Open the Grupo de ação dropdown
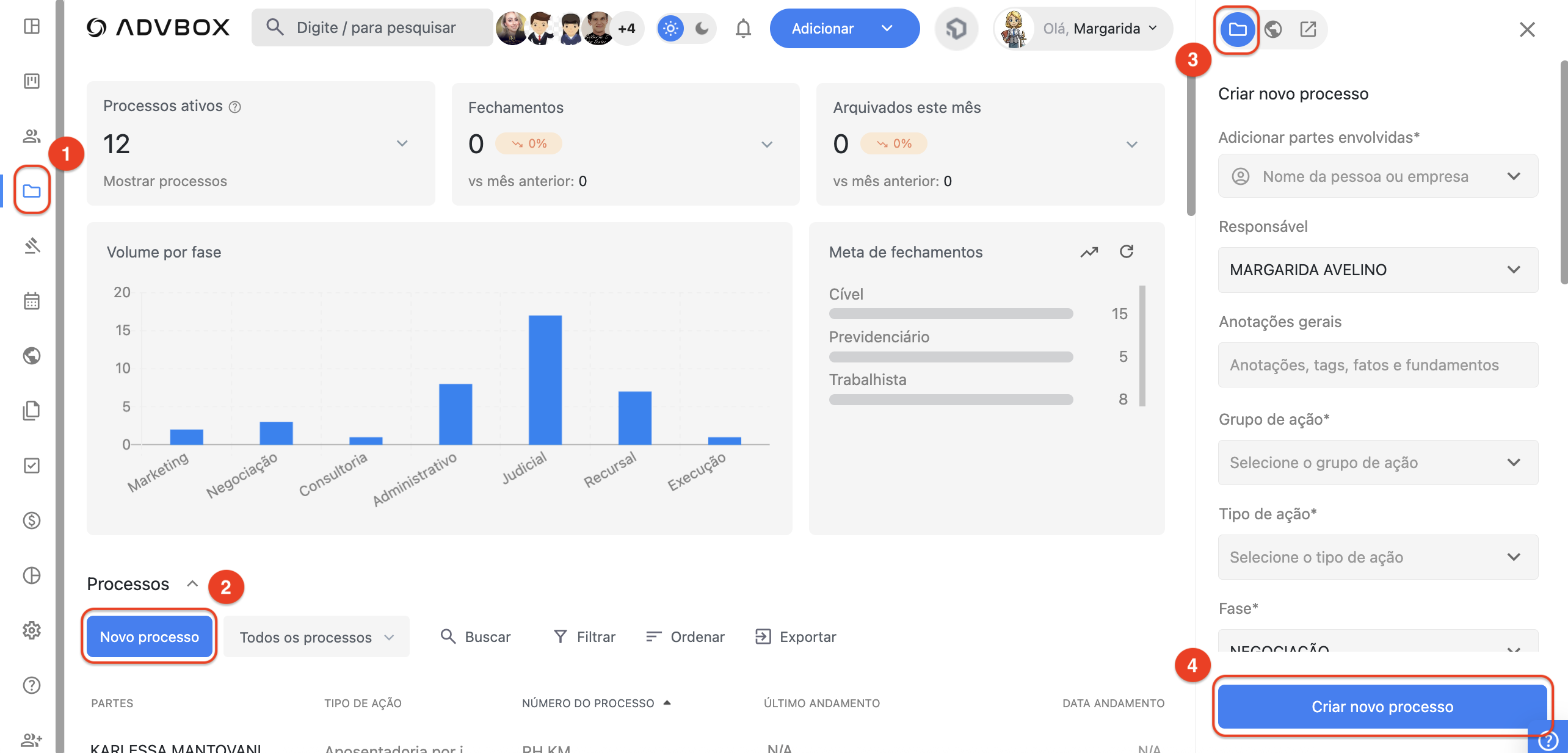Viewport: 1568px width, 753px height. pyautogui.click(x=1377, y=463)
